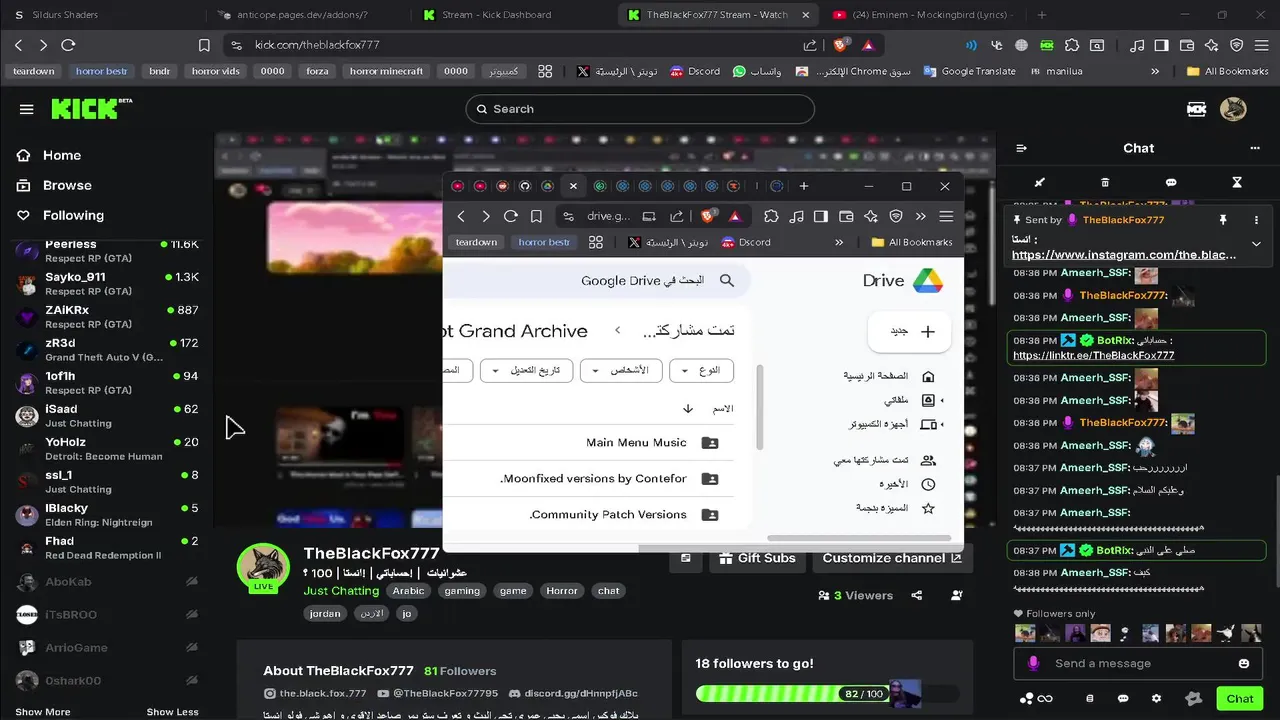Image resolution: width=1280 pixels, height=720 pixels.
Task: Open the تاريخ التعديل filter dropdown in Drive
Action: (526, 371)
